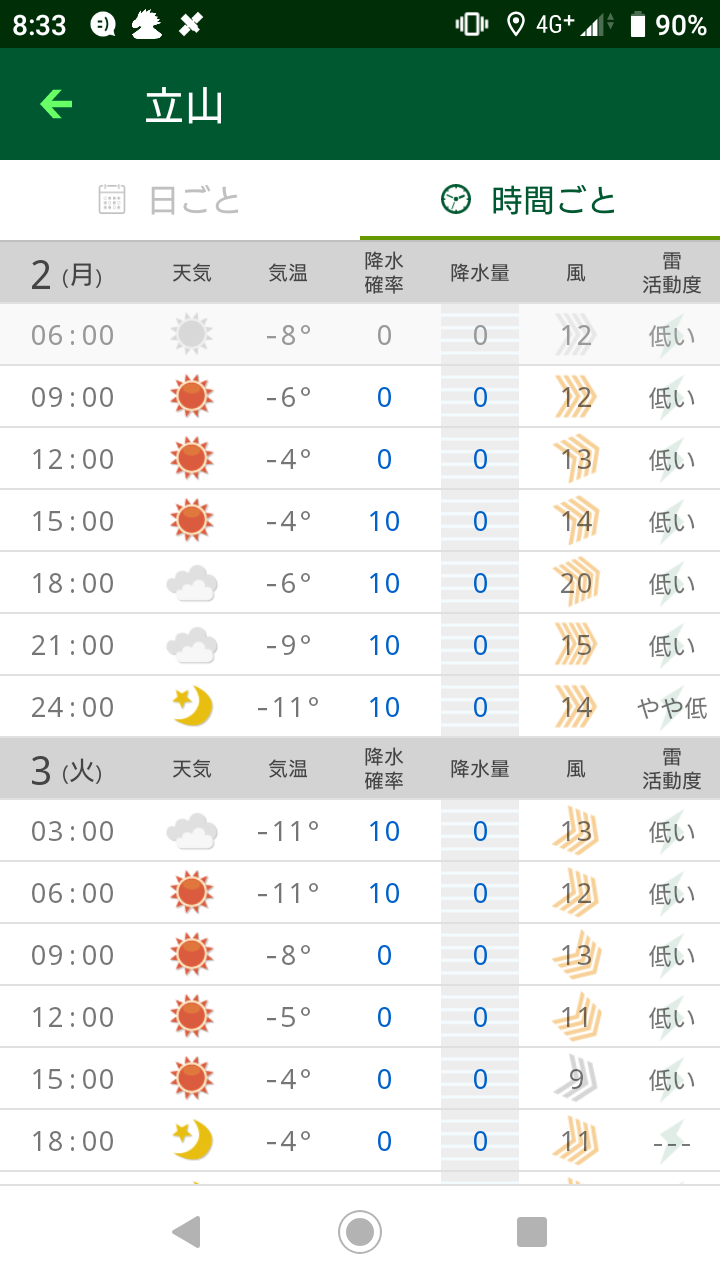Tap the wind arrow showing 20
Viewport: 720px width, 1280px height.
pos(576,583)
